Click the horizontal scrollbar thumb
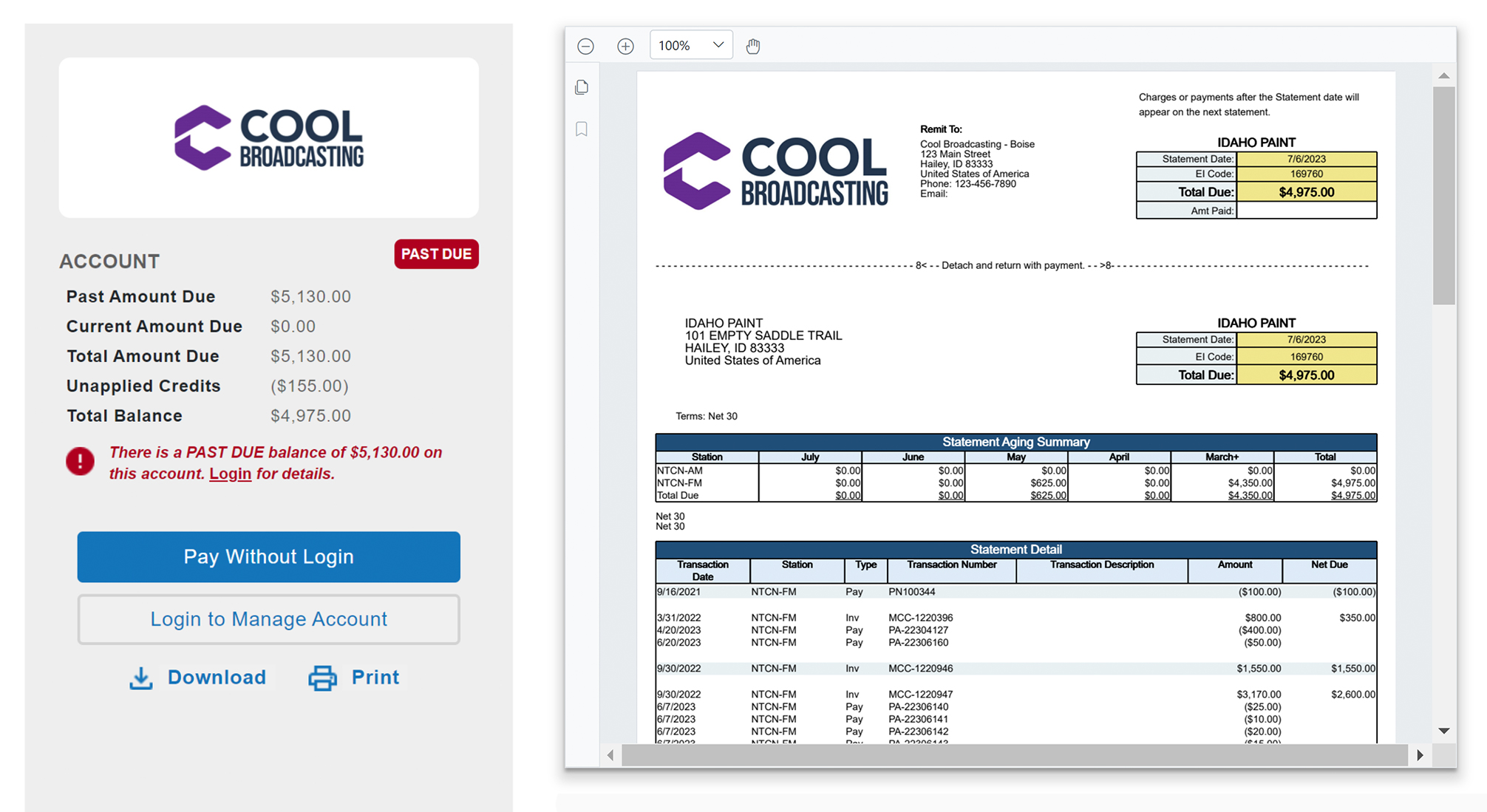The width and height of the screenshot is (1487, 812). point(1014,755)
